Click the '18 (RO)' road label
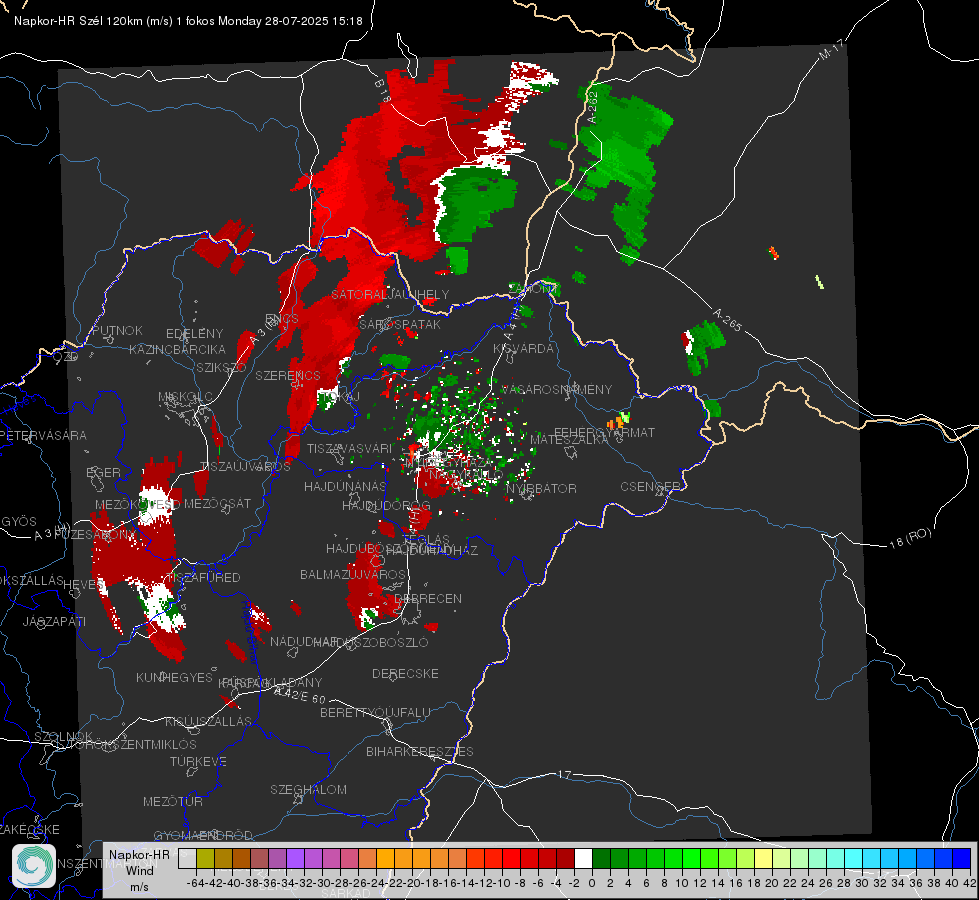979x900 pixels. pyautogui.click(x=910, y=538)
